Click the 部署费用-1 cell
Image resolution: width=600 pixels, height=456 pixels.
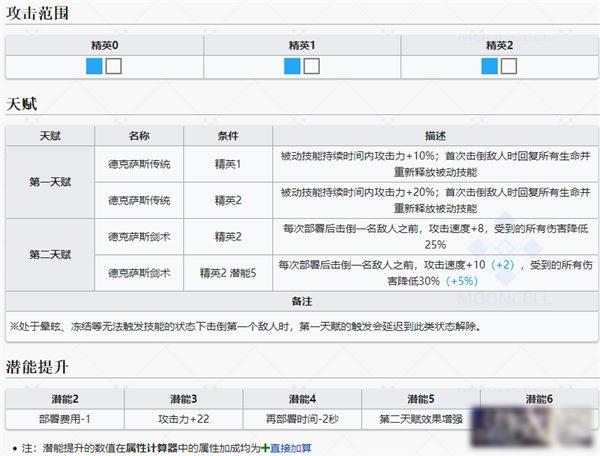(x=65, y=419)
